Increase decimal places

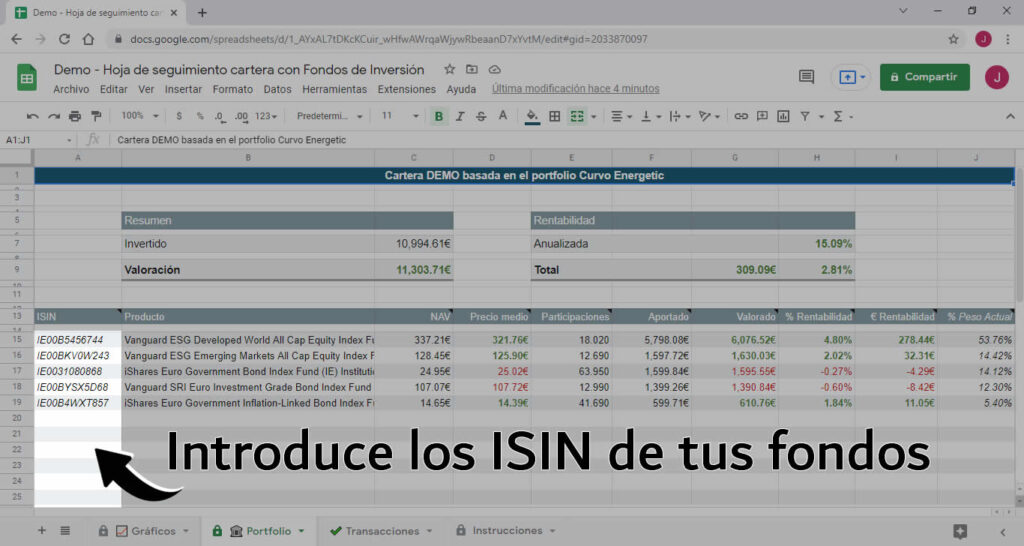coord(241,116)
